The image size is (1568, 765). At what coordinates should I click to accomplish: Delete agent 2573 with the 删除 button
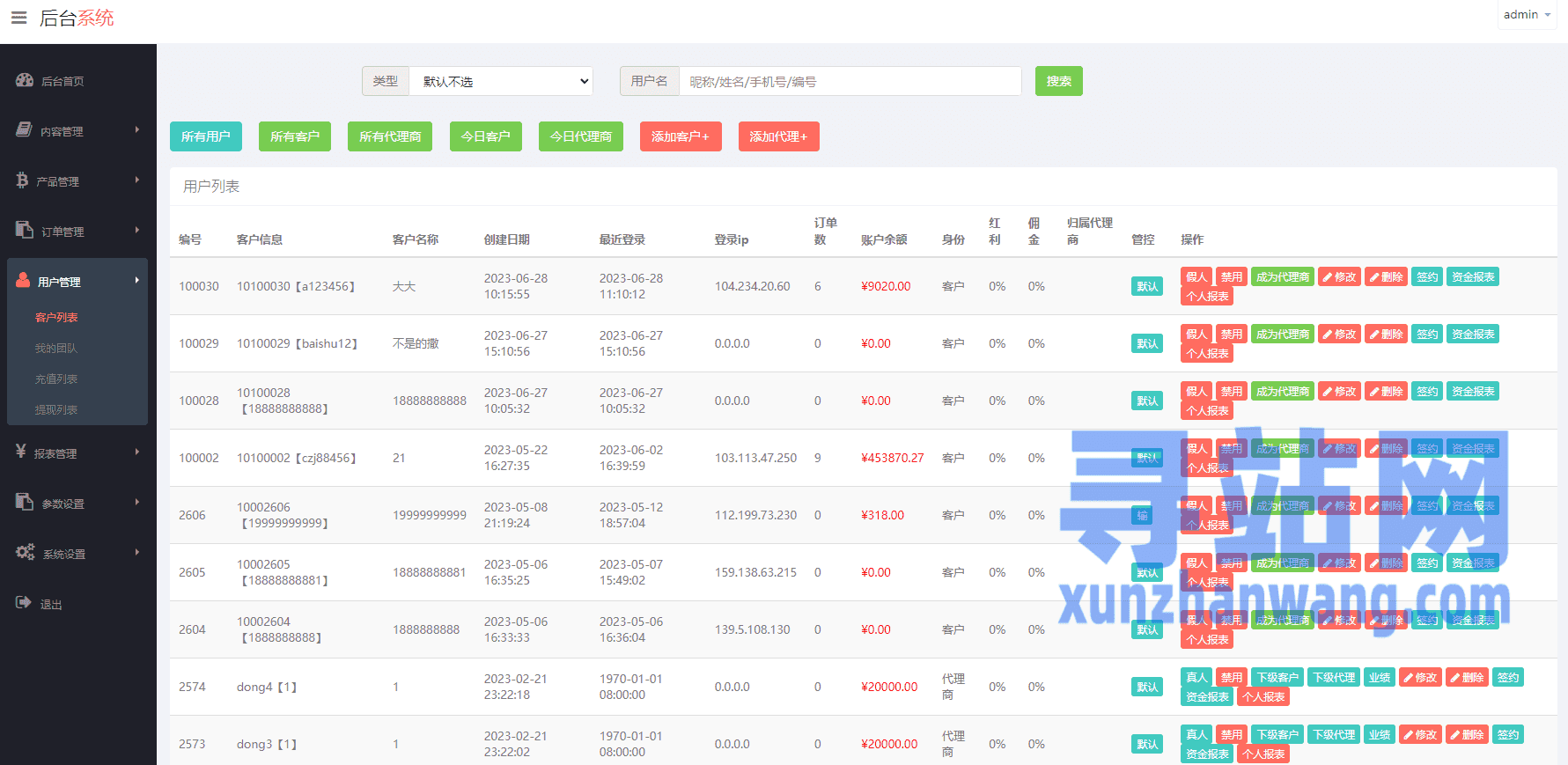[1467, 735]
